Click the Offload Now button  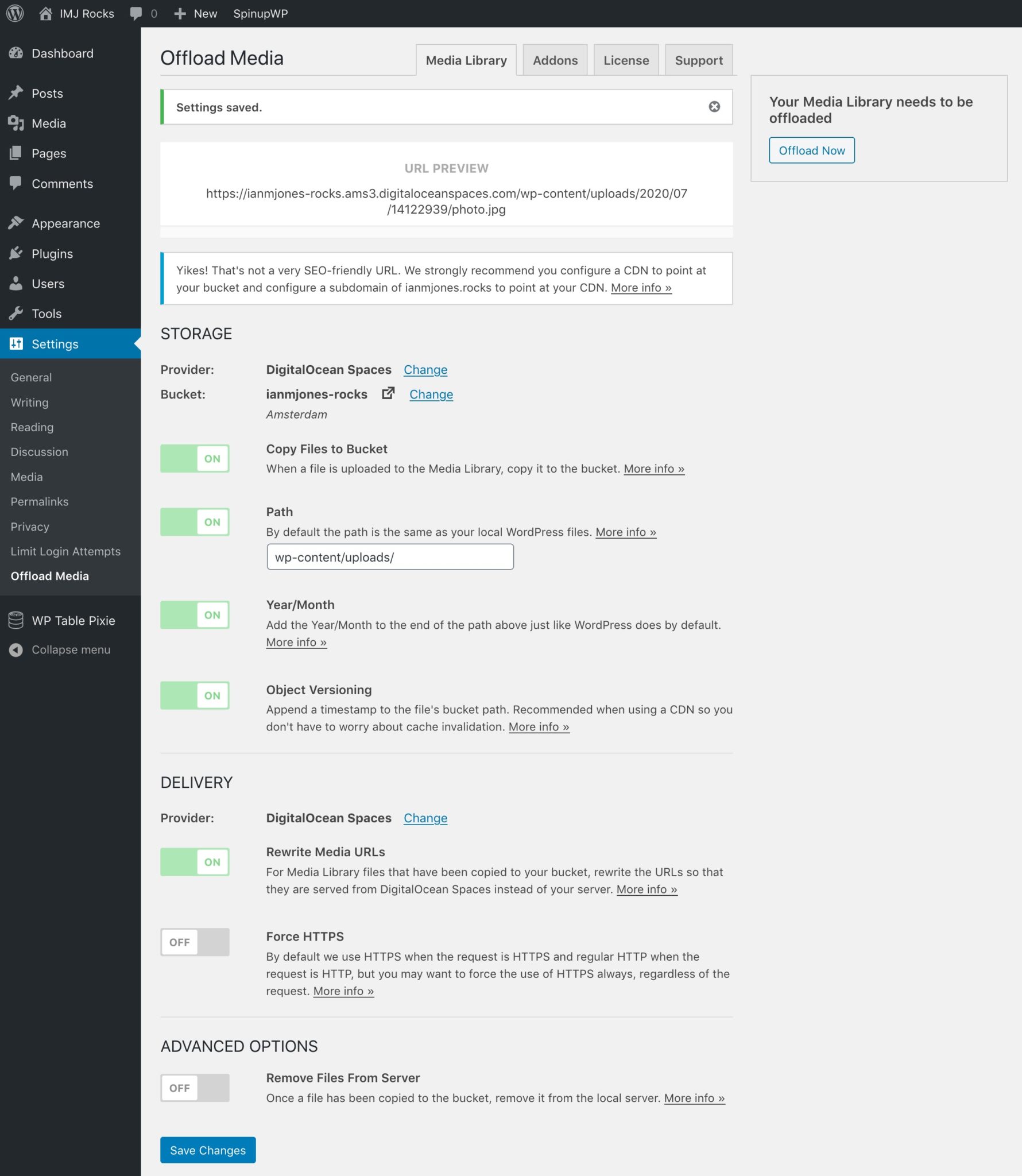click(811, 150)
